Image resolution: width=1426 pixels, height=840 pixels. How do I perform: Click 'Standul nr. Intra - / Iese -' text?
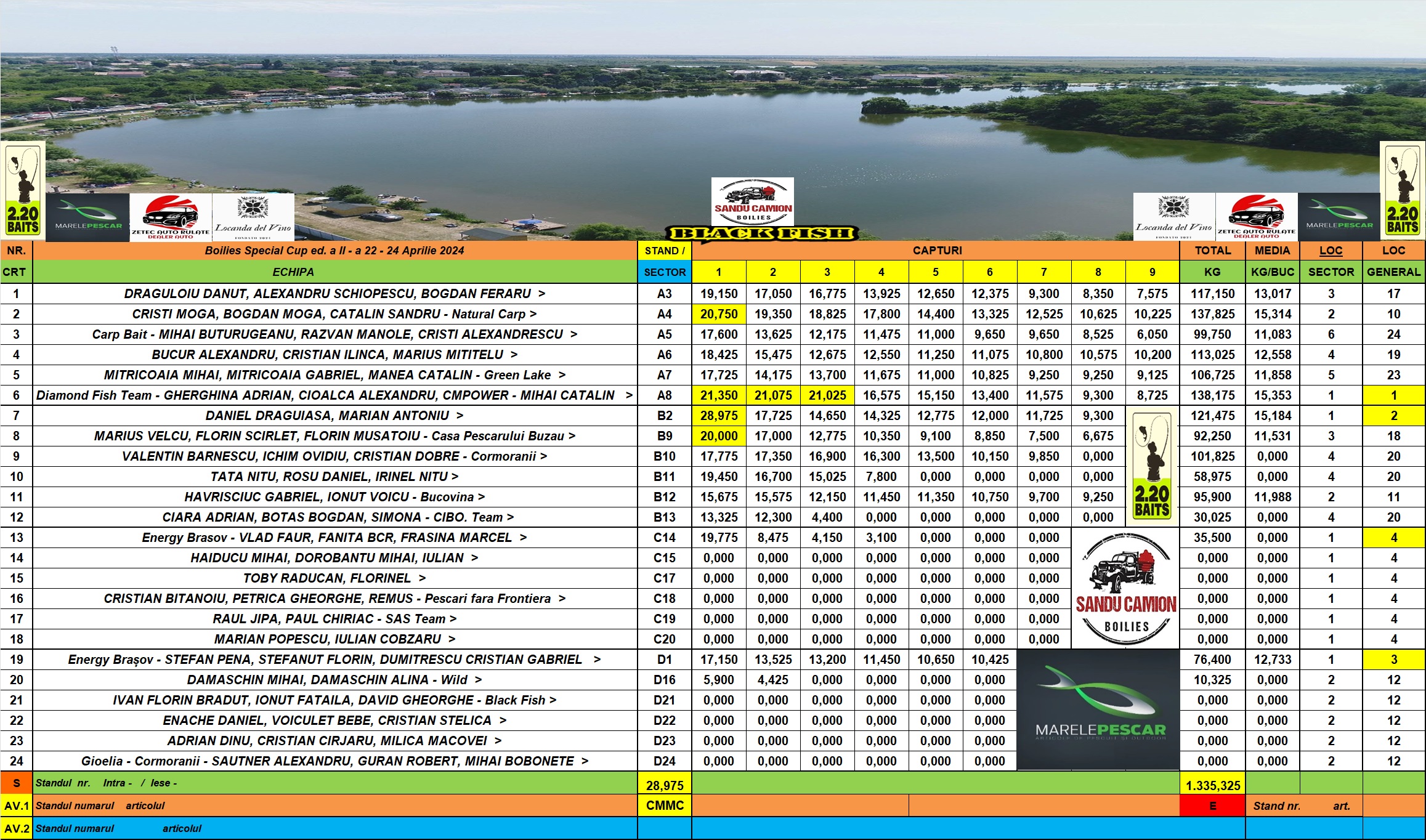pos(106,783)
